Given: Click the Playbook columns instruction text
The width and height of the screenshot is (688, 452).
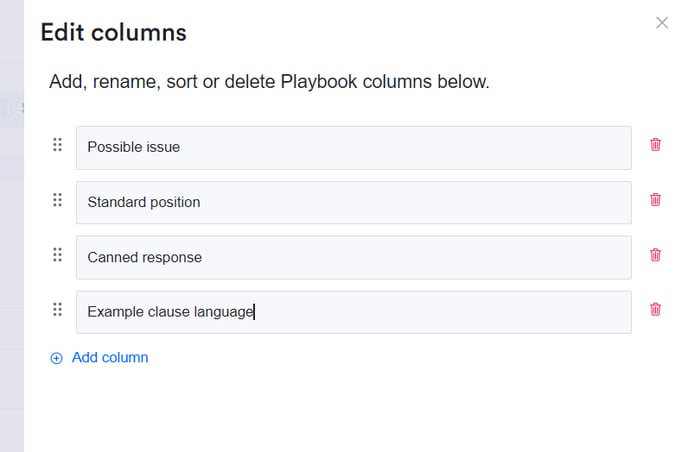Looking at the screenshot, I should point(269,82).
